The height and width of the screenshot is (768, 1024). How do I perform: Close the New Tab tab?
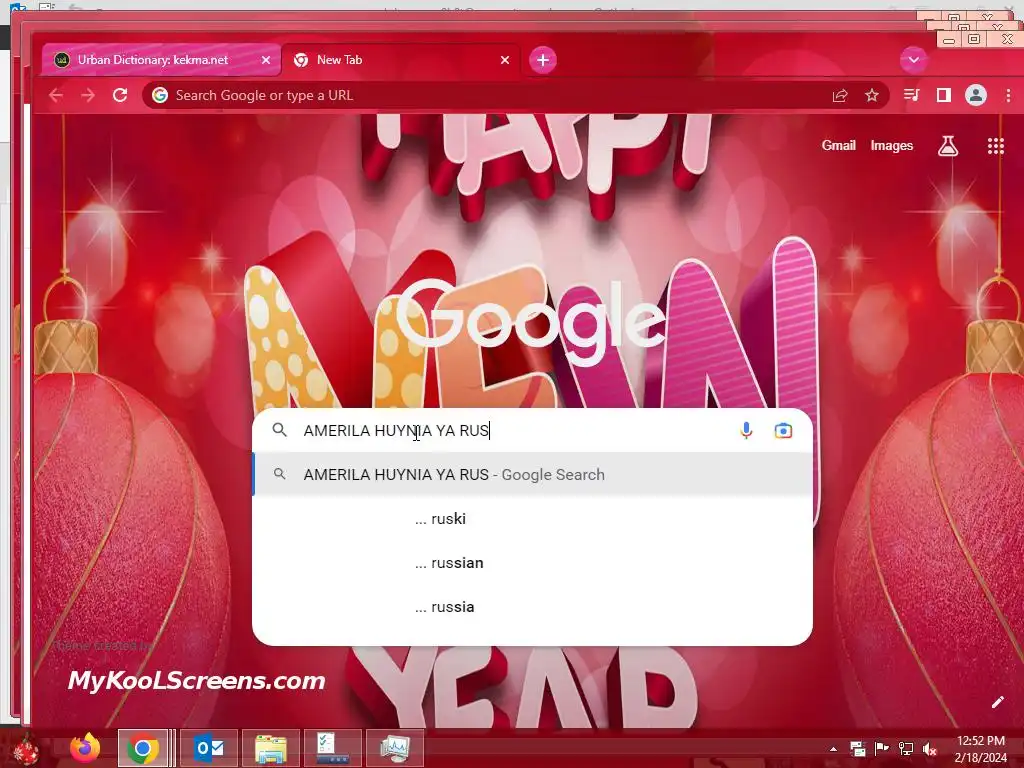[505, 60]
